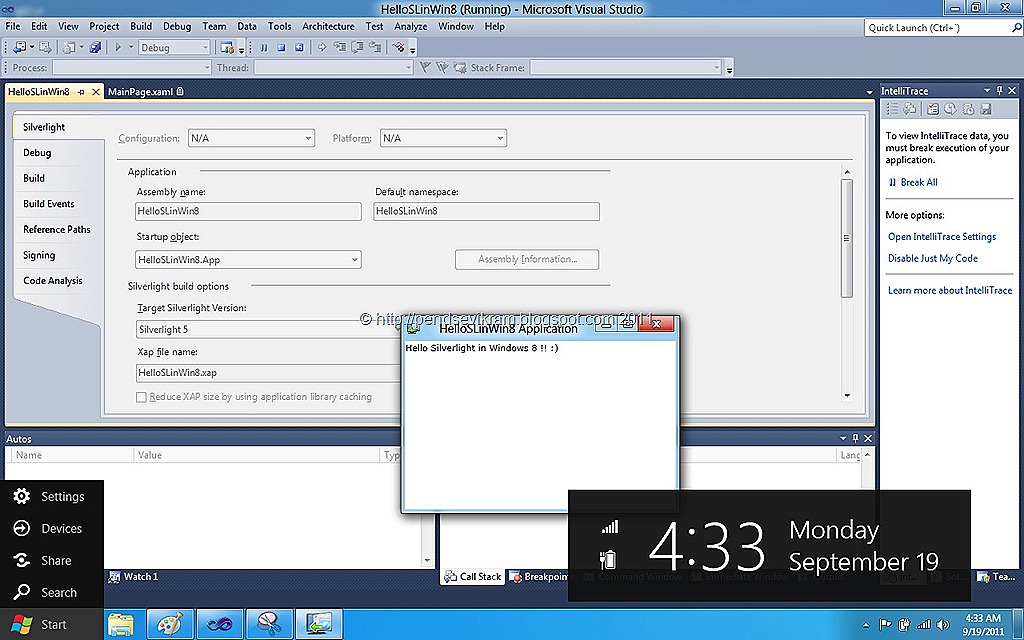Screen dimensions: 1024x640
Task: Click the Action Center flag tray icon
Action: [885, 624]
